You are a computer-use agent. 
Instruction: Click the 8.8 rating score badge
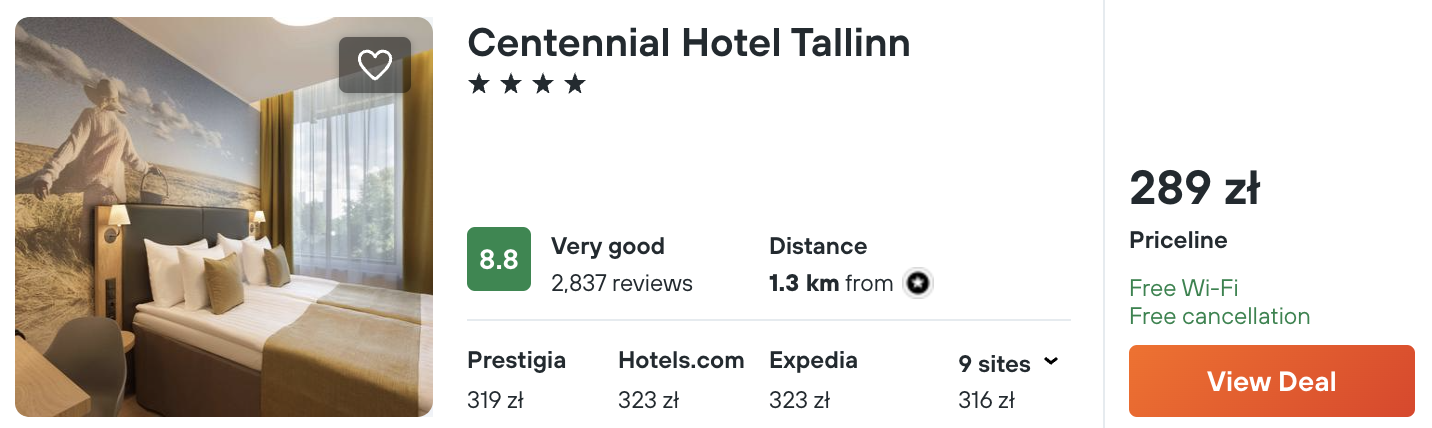click(499, 259)
